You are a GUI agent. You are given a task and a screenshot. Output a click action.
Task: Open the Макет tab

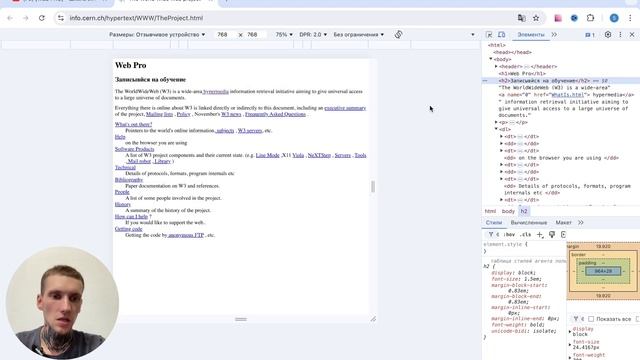tap(563, 222)
